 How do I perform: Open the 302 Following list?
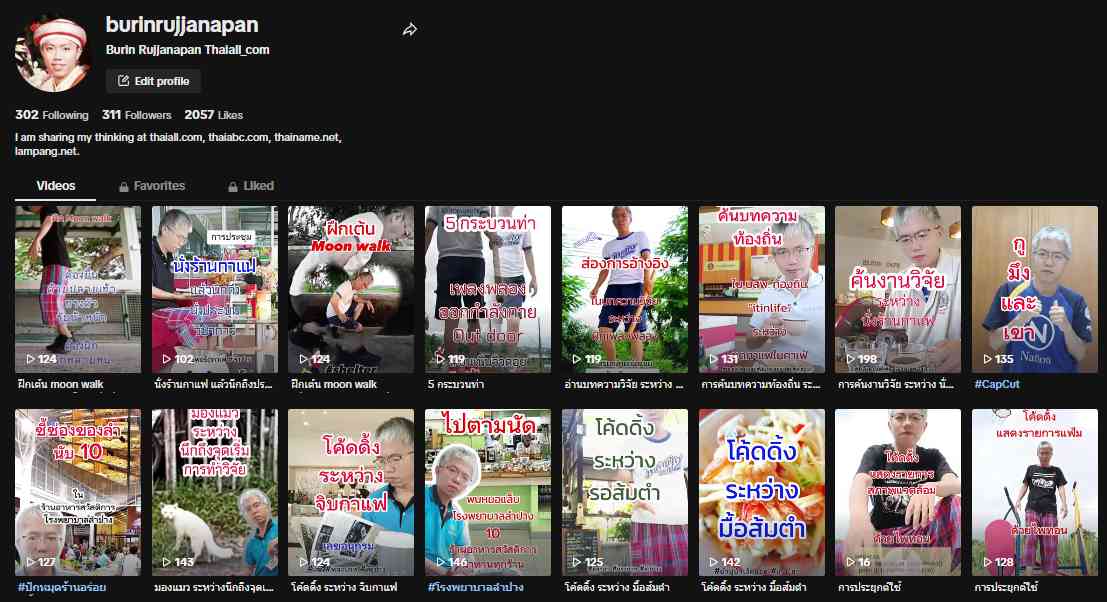click(x=52, y=115)
